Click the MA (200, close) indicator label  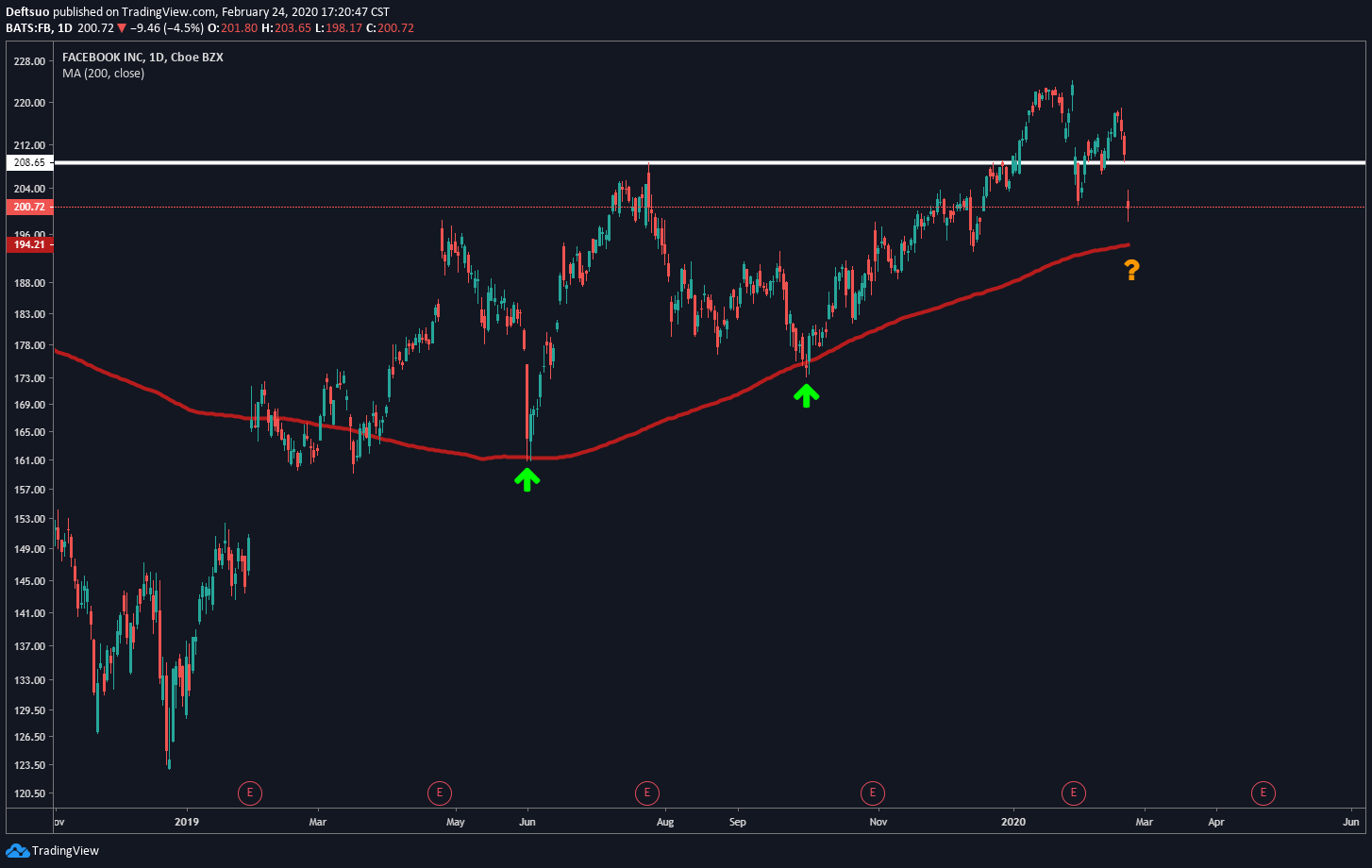click(x=103, y=73)
